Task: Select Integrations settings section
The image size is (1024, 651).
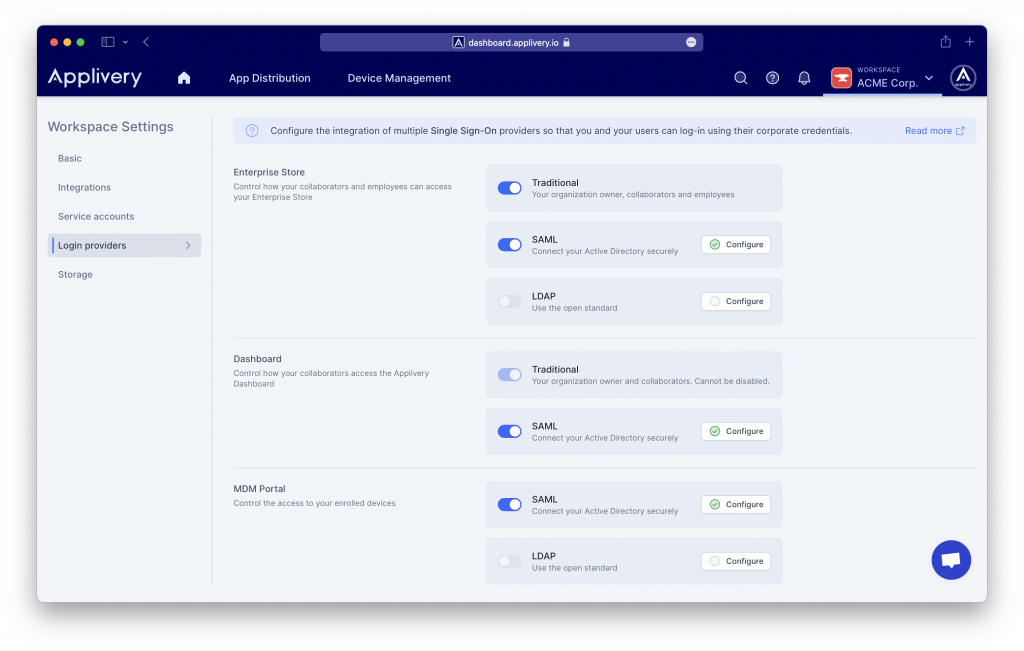Action: coord(84,187)
